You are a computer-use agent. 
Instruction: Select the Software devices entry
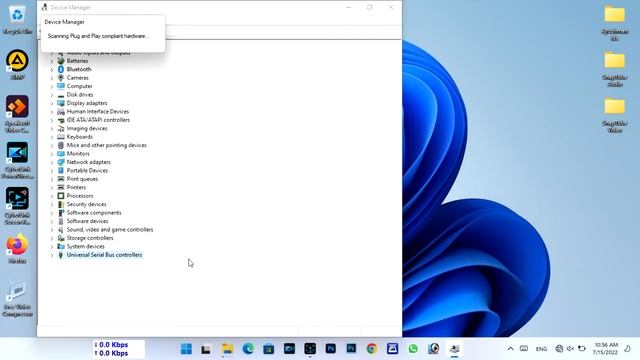(87, 221)
